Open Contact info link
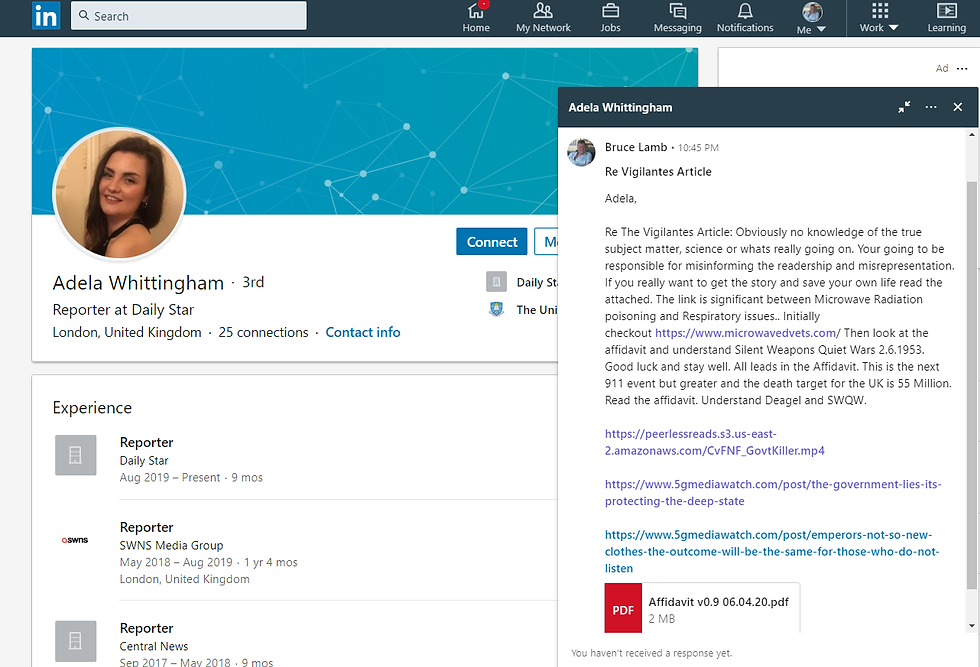 tap(362, 332)
